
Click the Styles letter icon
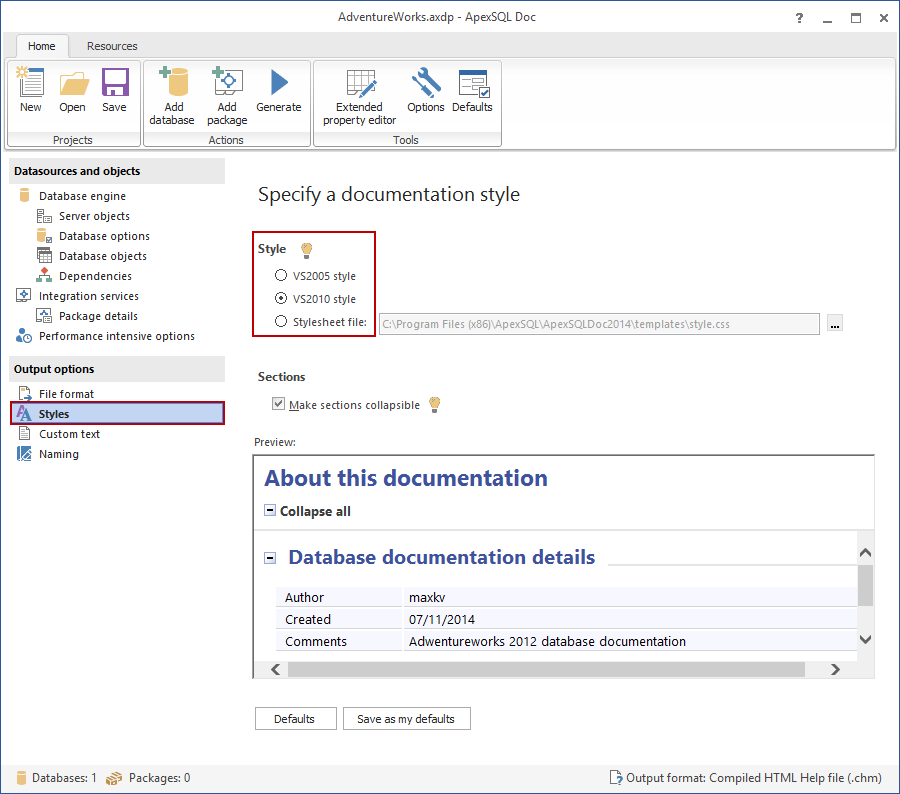click(24, 413)
